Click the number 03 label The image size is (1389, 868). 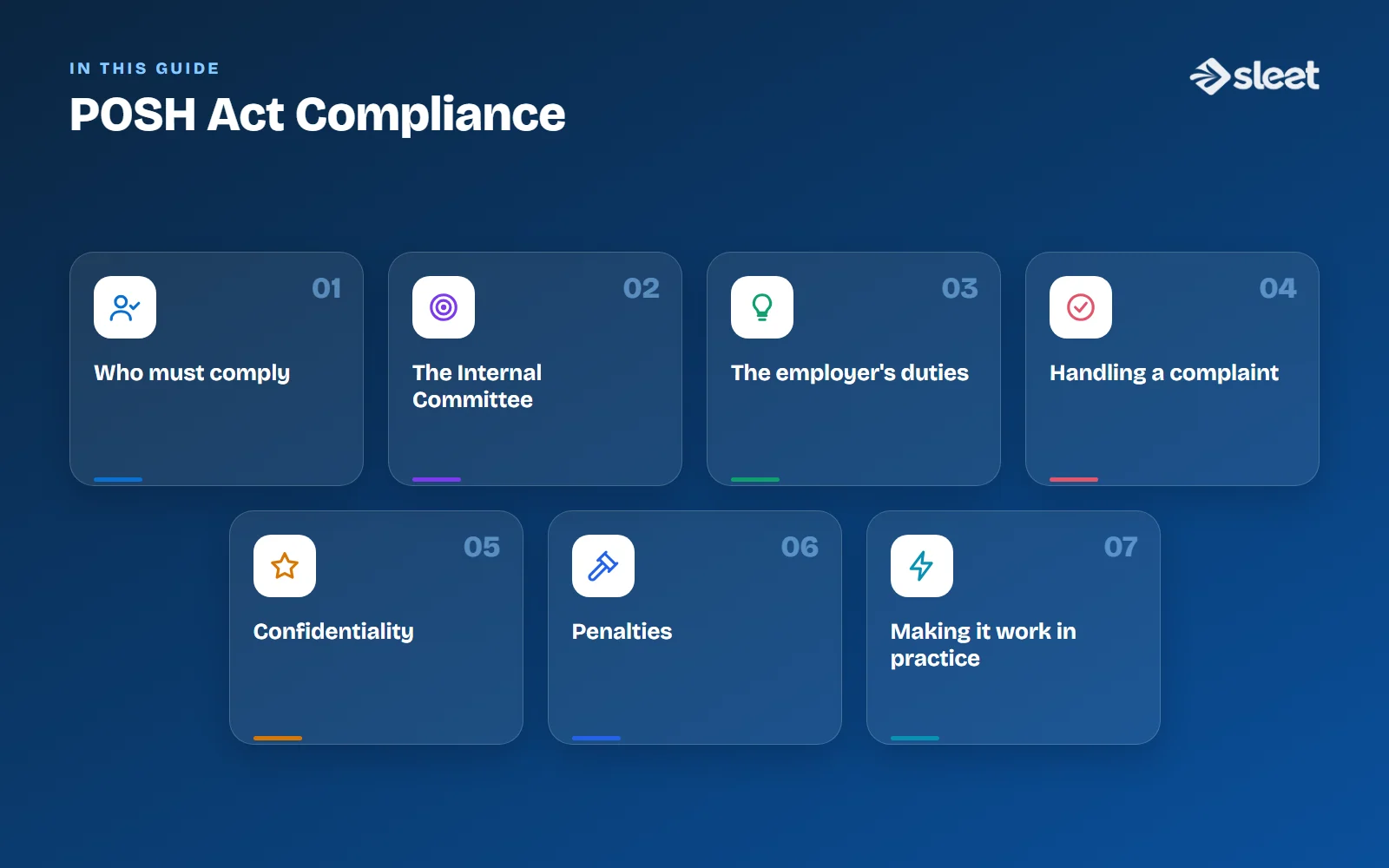tap(960, 288)
